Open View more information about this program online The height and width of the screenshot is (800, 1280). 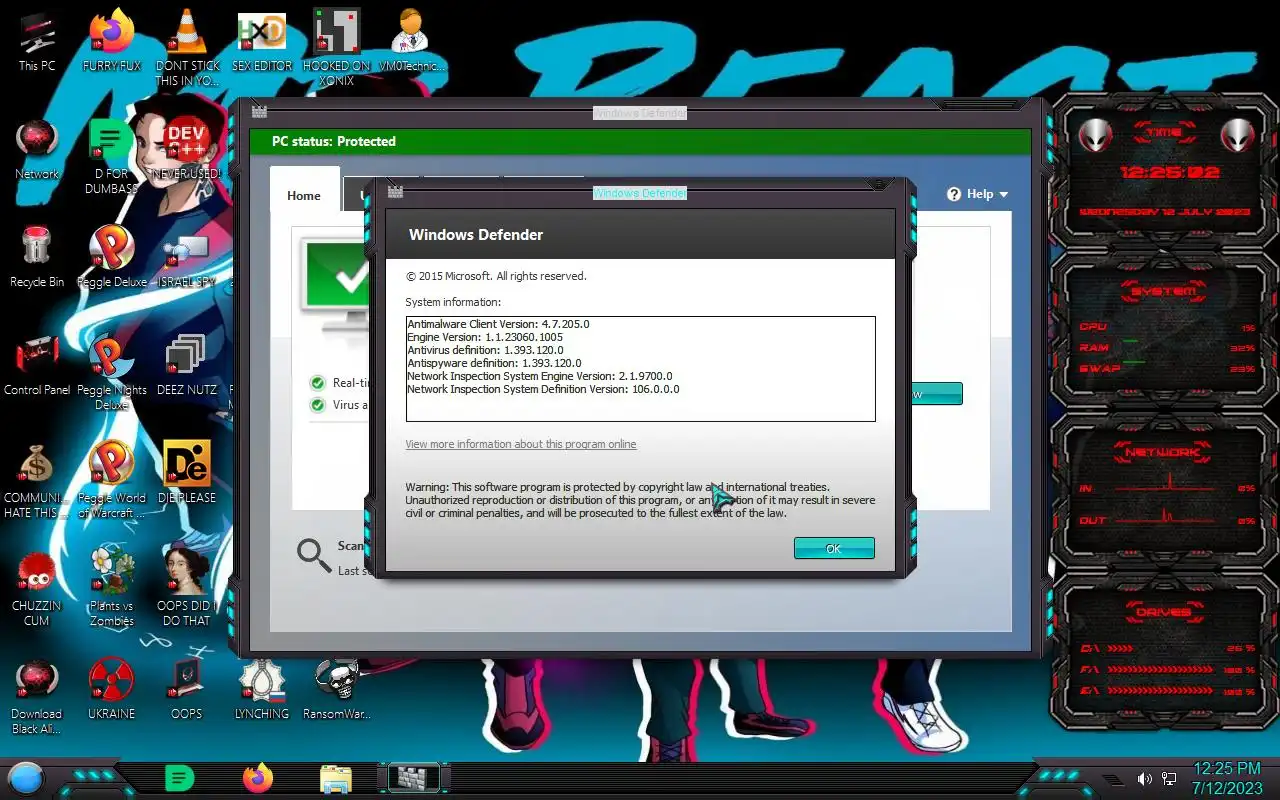[521, 444]
